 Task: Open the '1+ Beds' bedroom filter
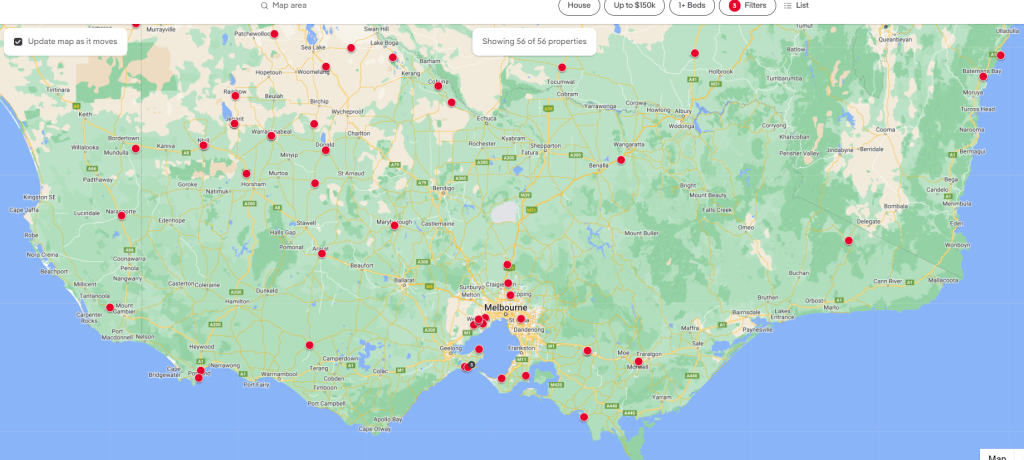(x=691, y=6)
